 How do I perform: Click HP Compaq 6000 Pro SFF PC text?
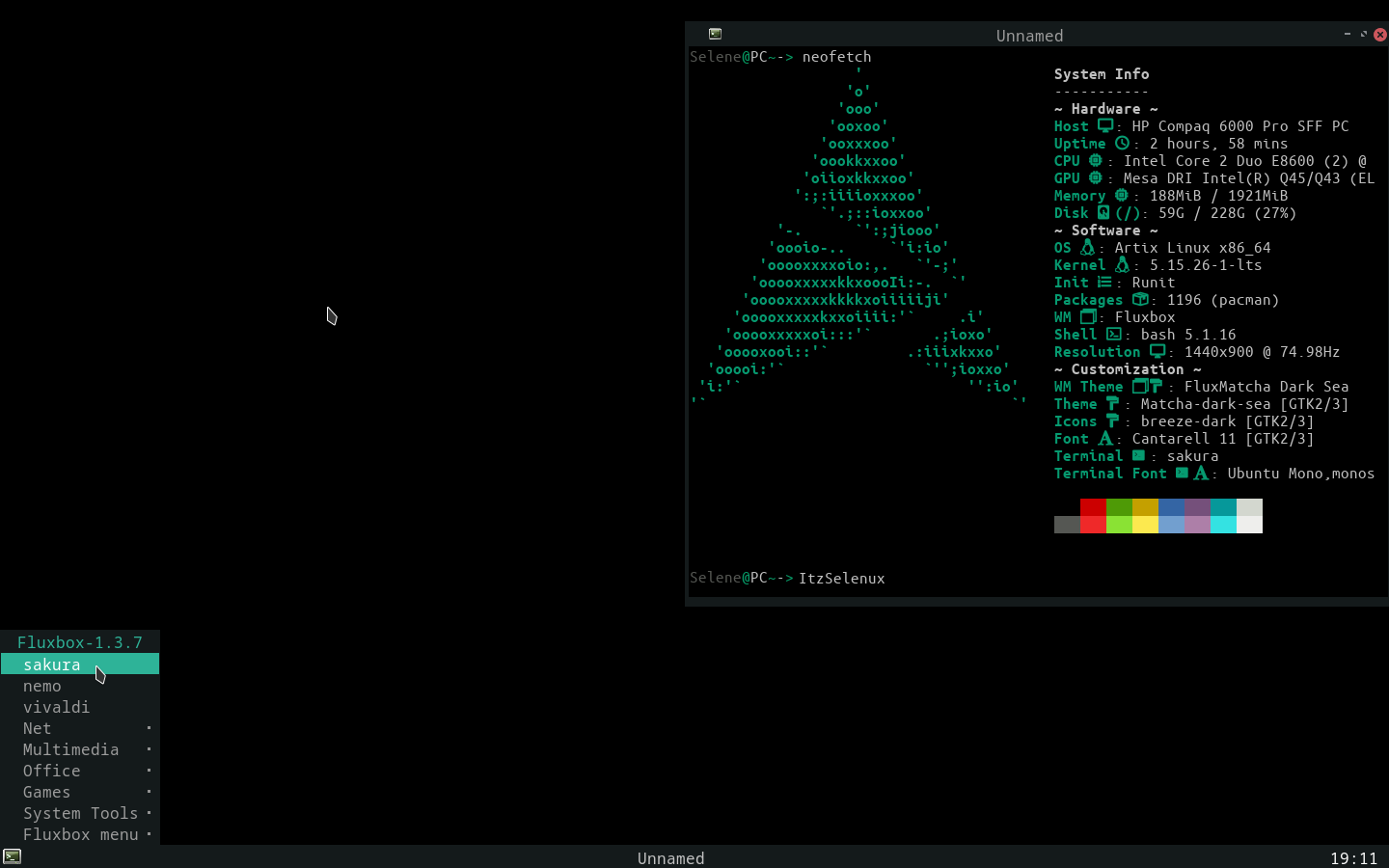1240,125
